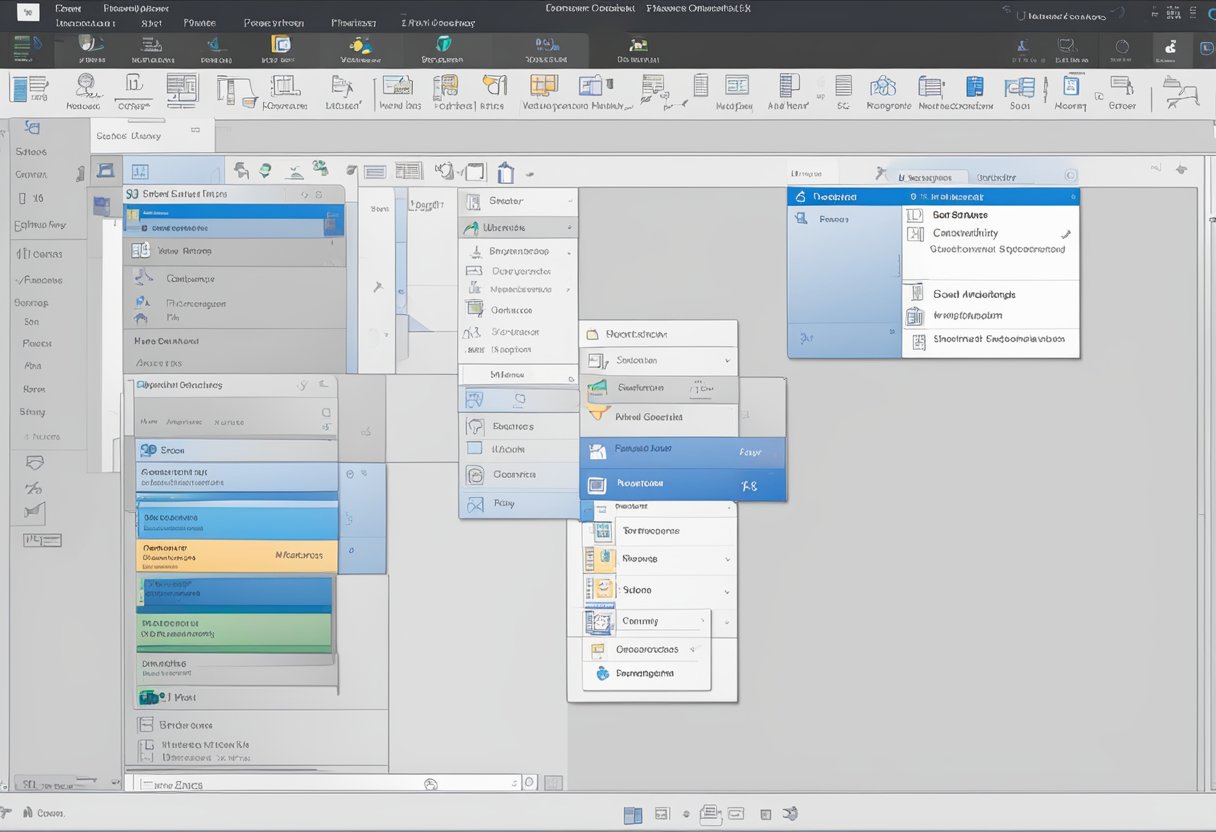The width and height of the screenshot is (1216, 832).
Task: Click the paintbrush icon in the side toolbar
Action: click(x=34, y=511)
